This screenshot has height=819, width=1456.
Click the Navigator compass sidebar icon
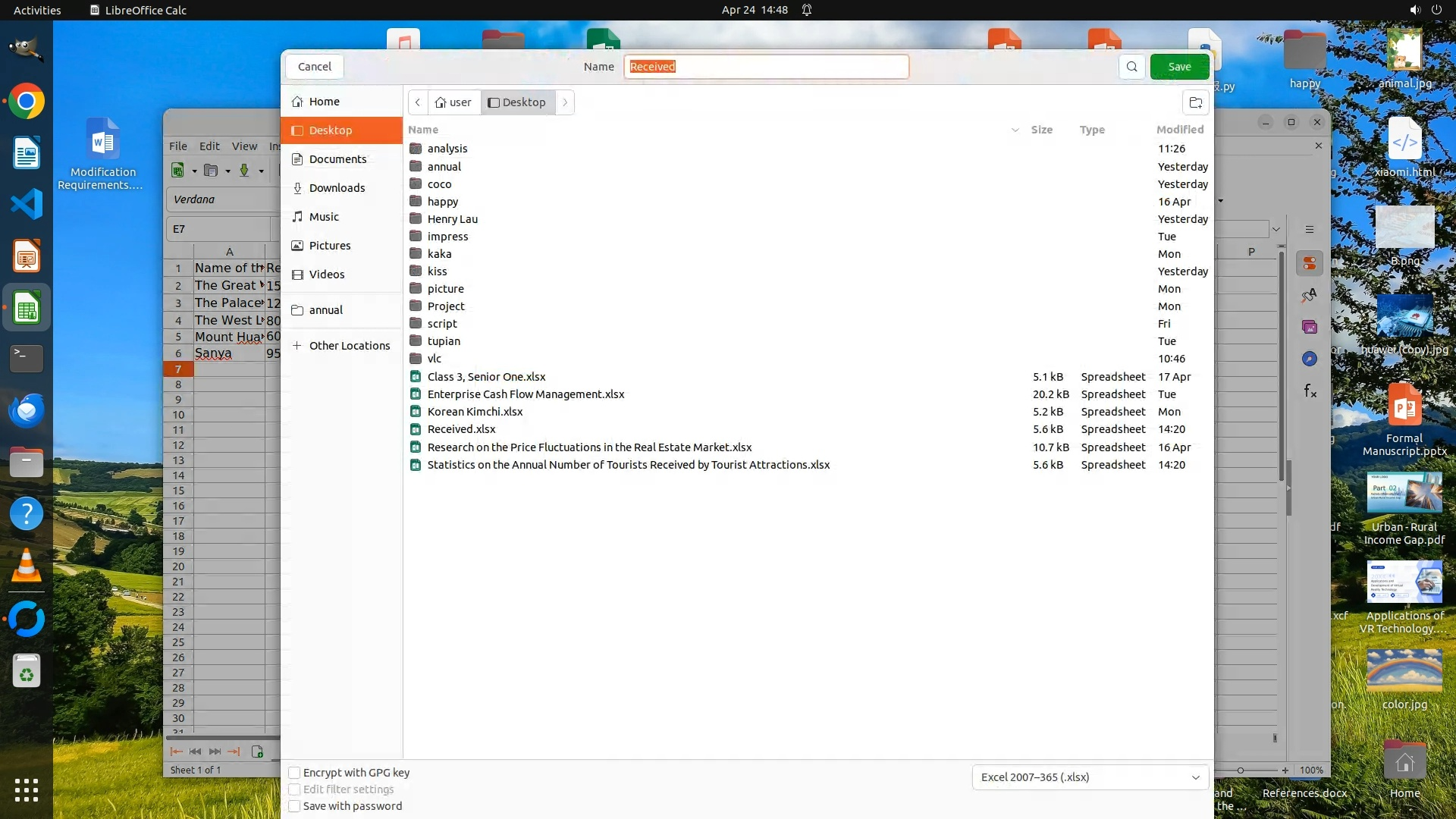coord(1310,359)
